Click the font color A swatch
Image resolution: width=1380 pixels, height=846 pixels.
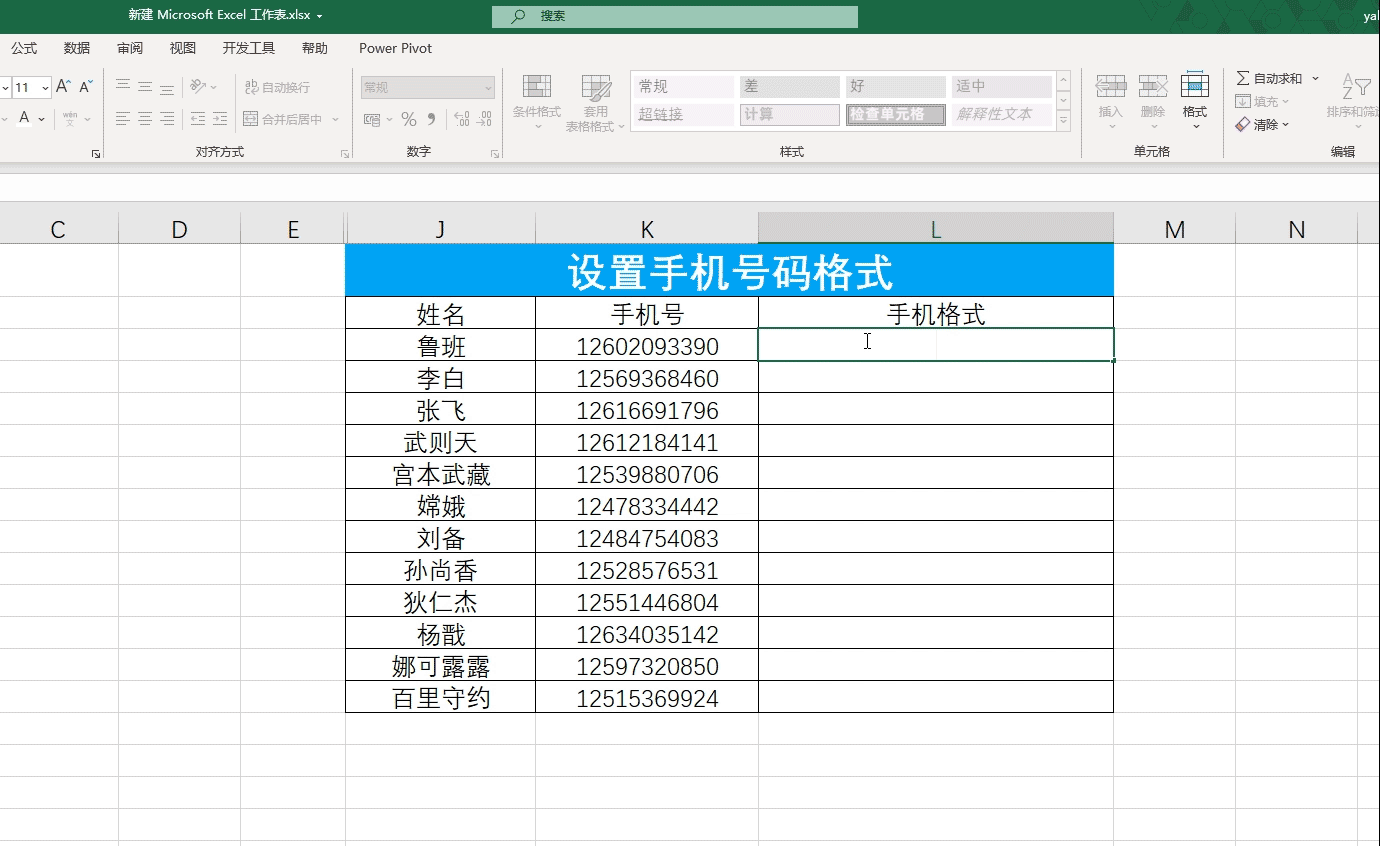(24, 119)
